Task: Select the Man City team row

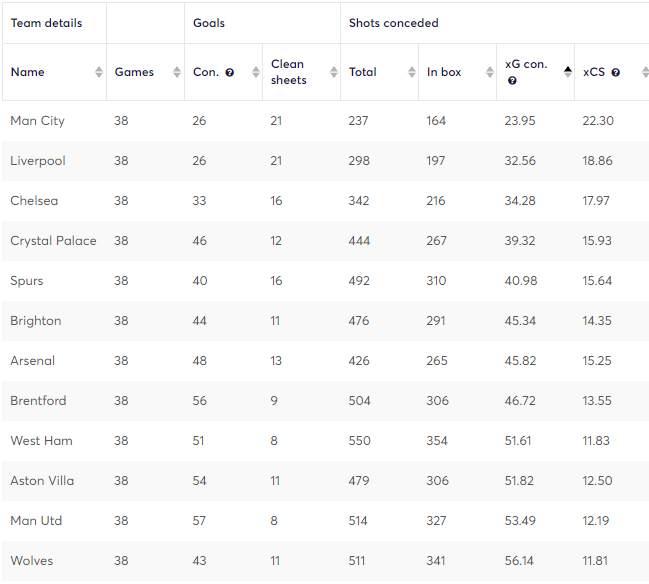Action: [x=325, y=121]
